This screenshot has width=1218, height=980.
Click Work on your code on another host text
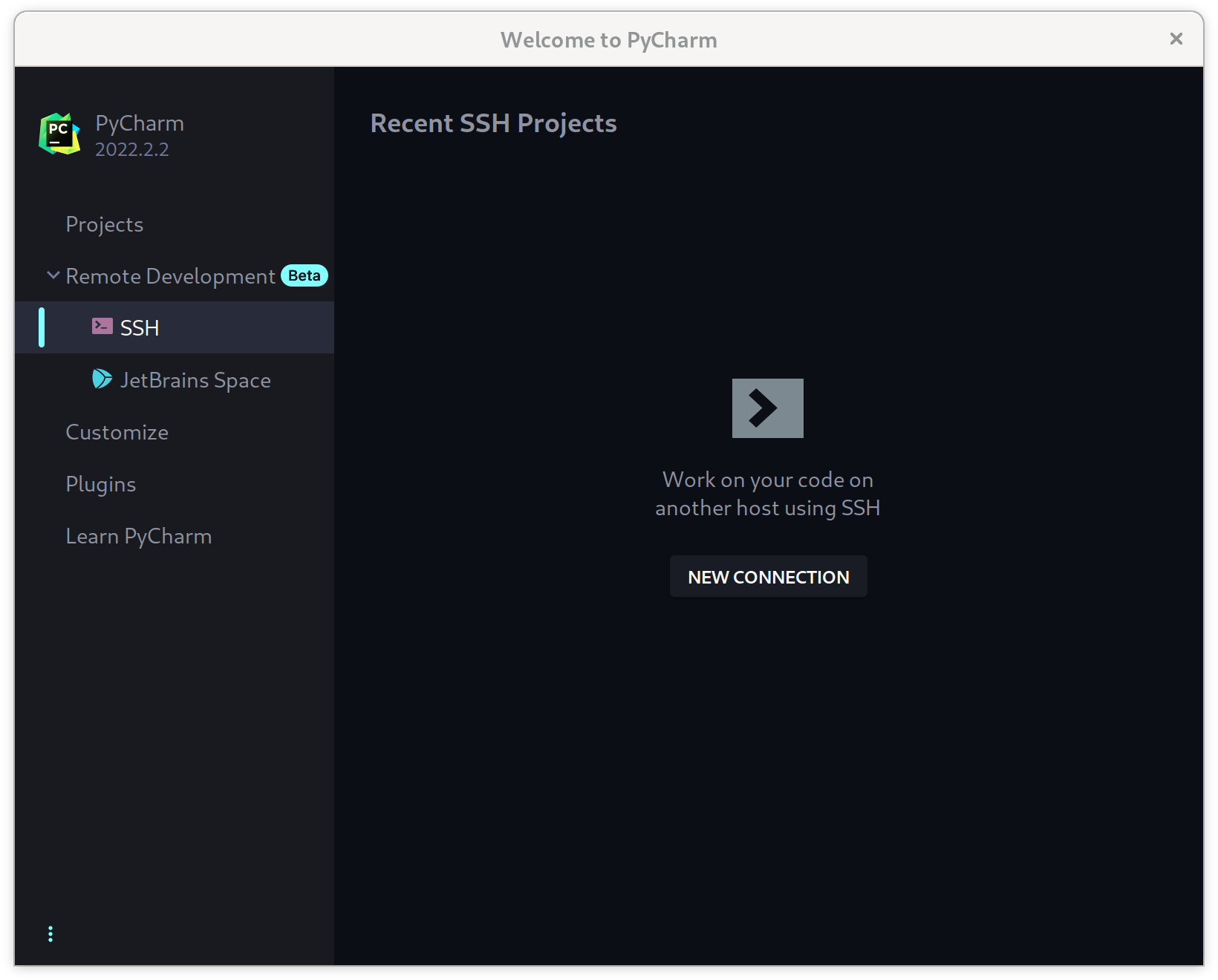(x=767, y=493)
